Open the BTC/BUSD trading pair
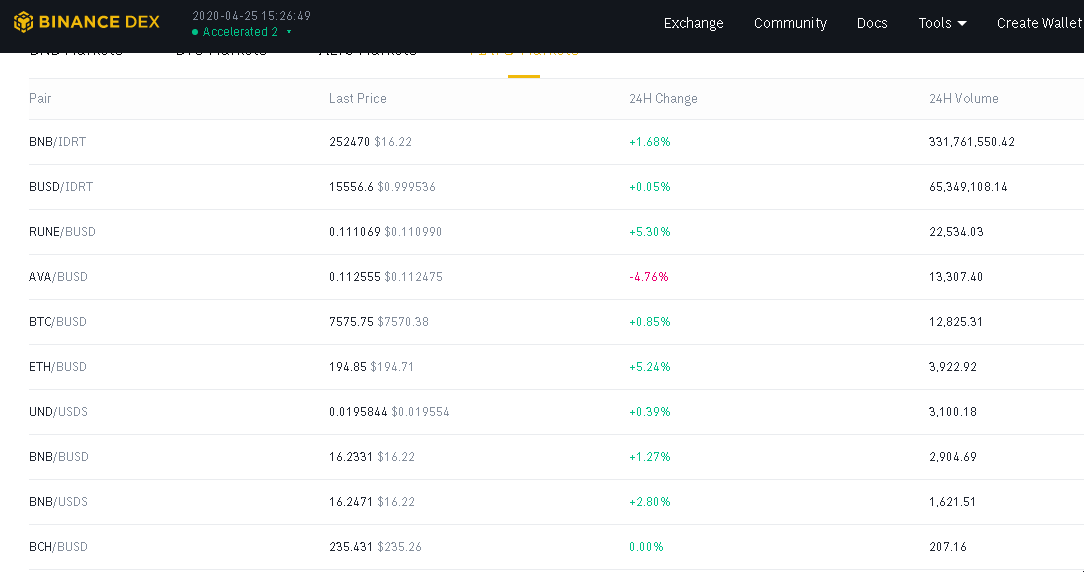Viewport: 1084px width, 572px height. (x=57, y=322)
